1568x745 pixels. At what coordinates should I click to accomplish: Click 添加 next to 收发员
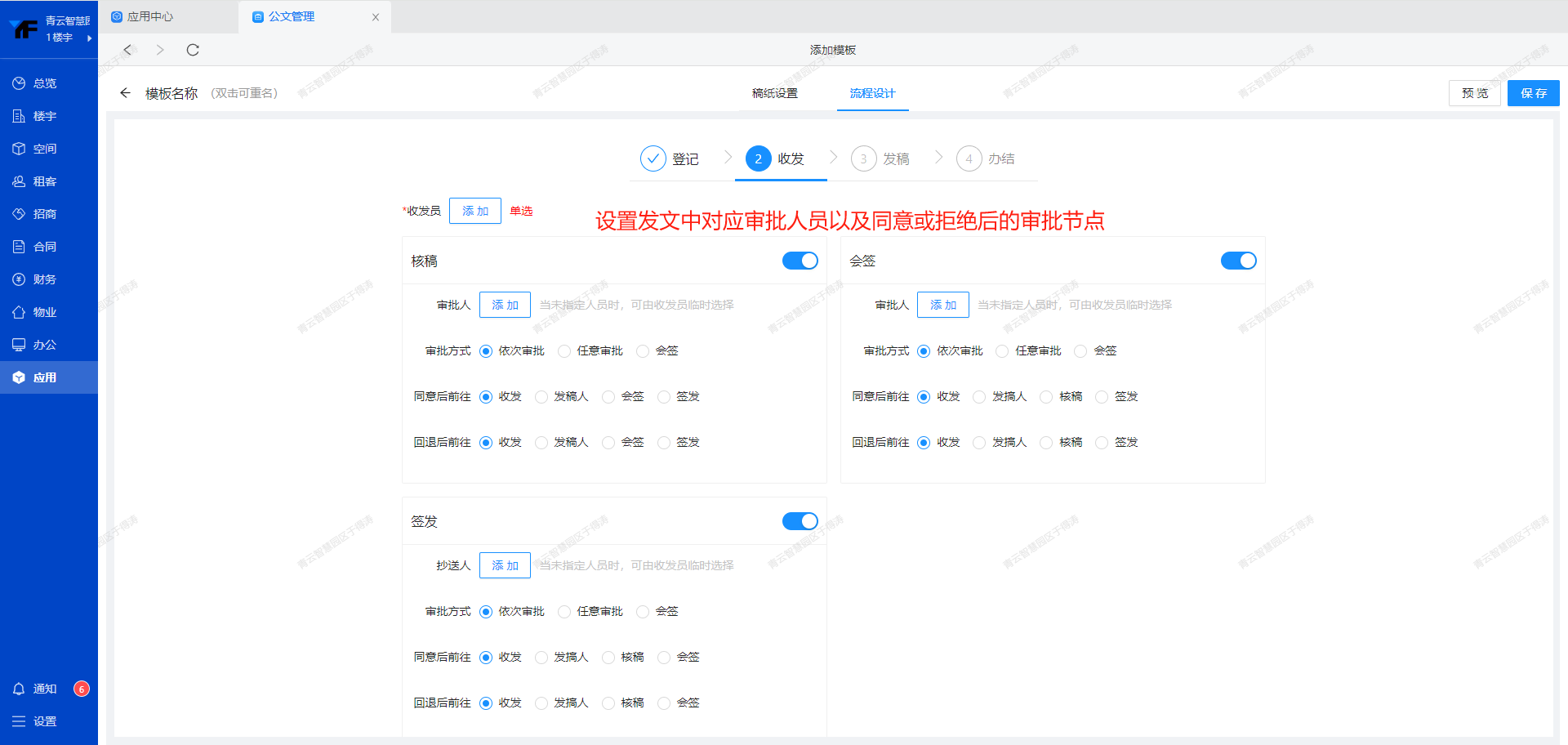474,211
